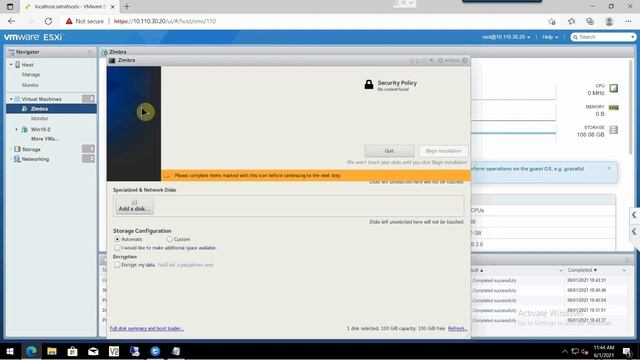The width and height of the screenshot is (640, 360).
Task: Open browser Collections icon
Action: [590, 21]
